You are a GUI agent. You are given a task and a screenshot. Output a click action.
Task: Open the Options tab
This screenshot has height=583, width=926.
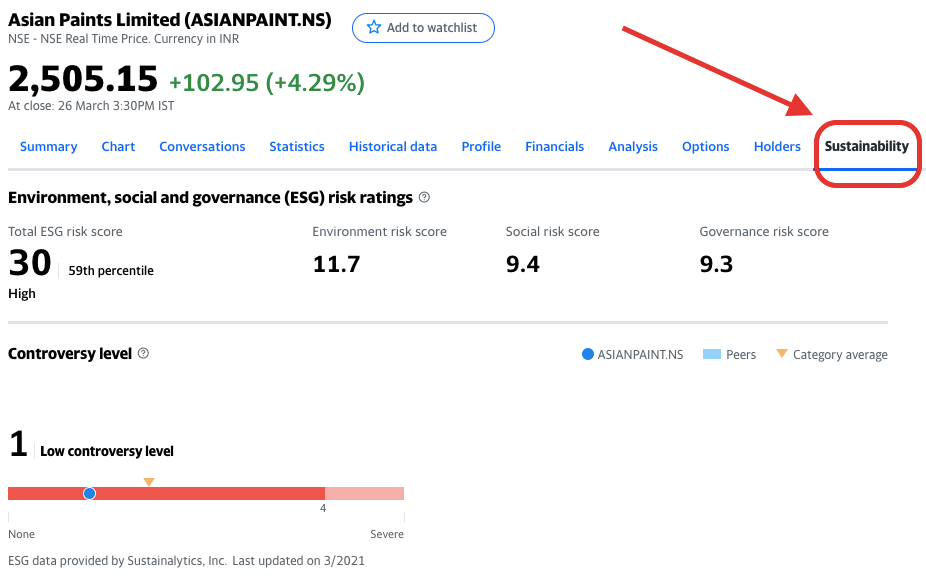click(705, 147)
